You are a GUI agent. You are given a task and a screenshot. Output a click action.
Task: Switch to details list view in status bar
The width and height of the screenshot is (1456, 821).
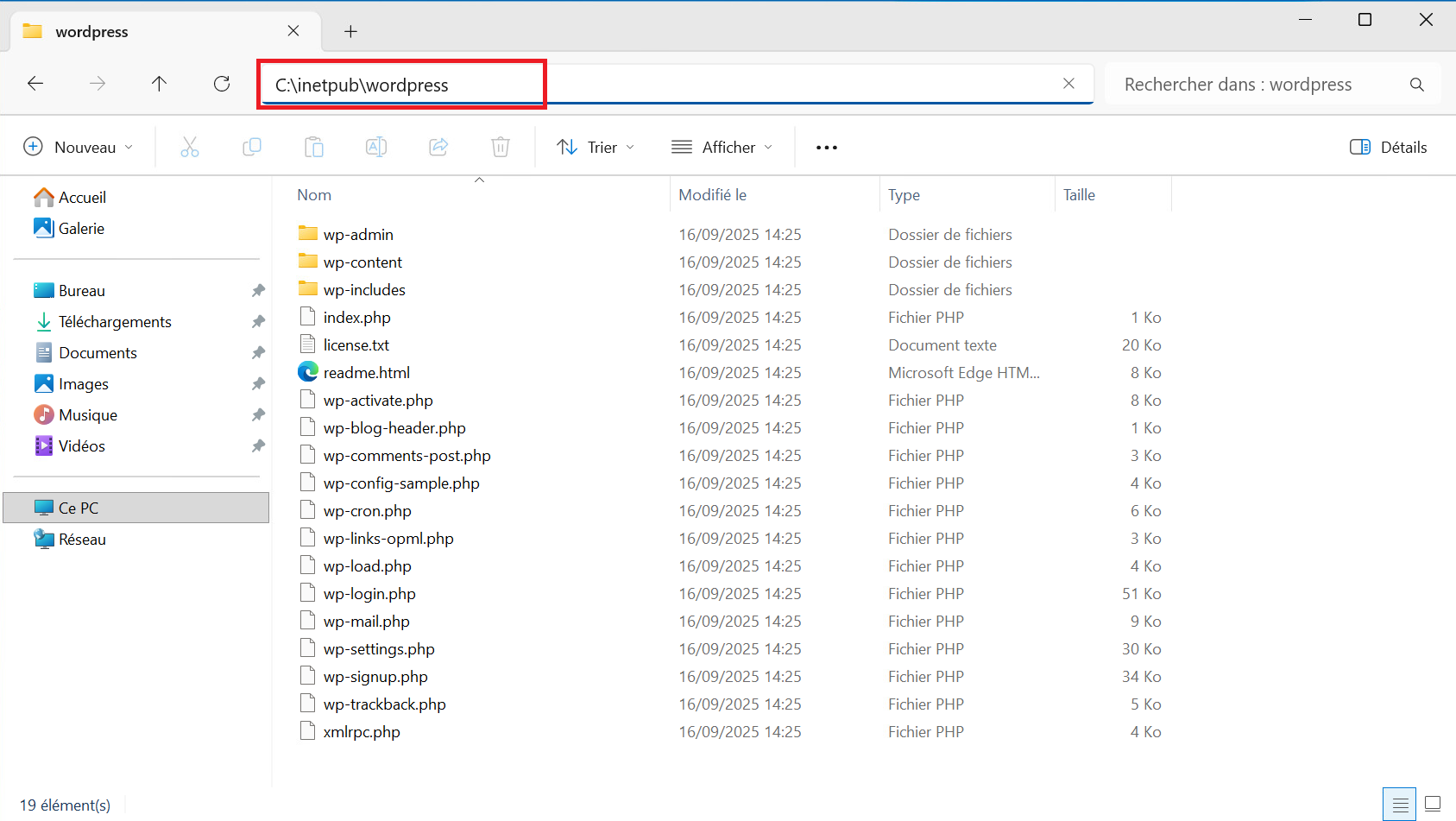pos(1400,805)
